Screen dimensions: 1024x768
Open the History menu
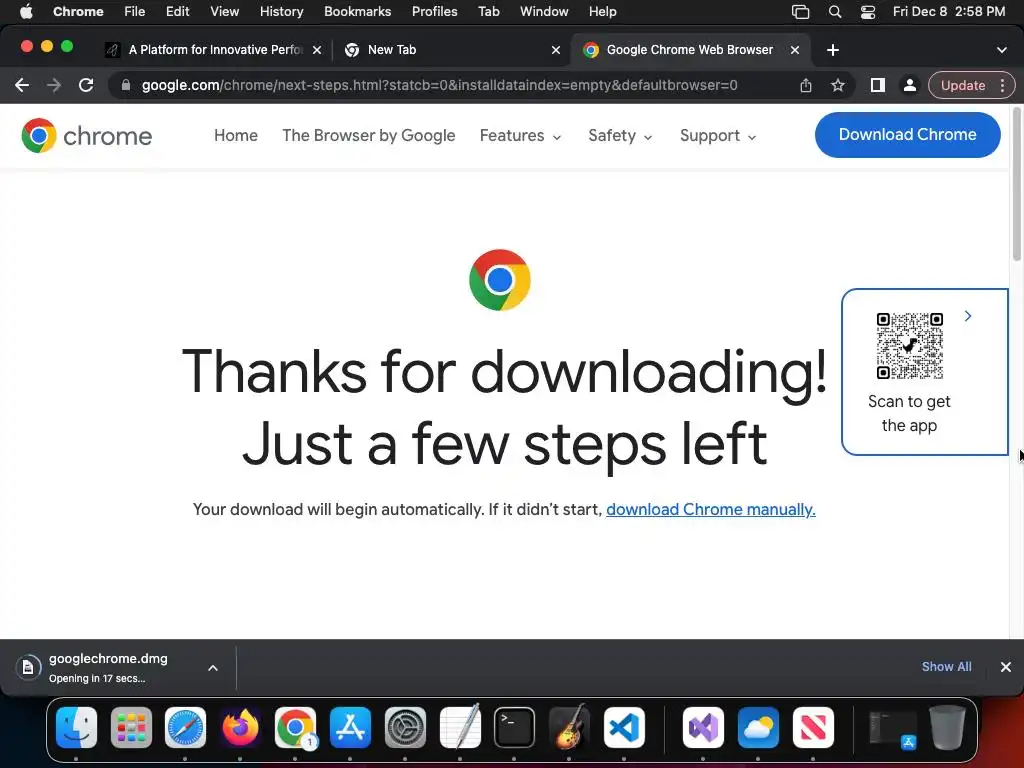[281, 12]
